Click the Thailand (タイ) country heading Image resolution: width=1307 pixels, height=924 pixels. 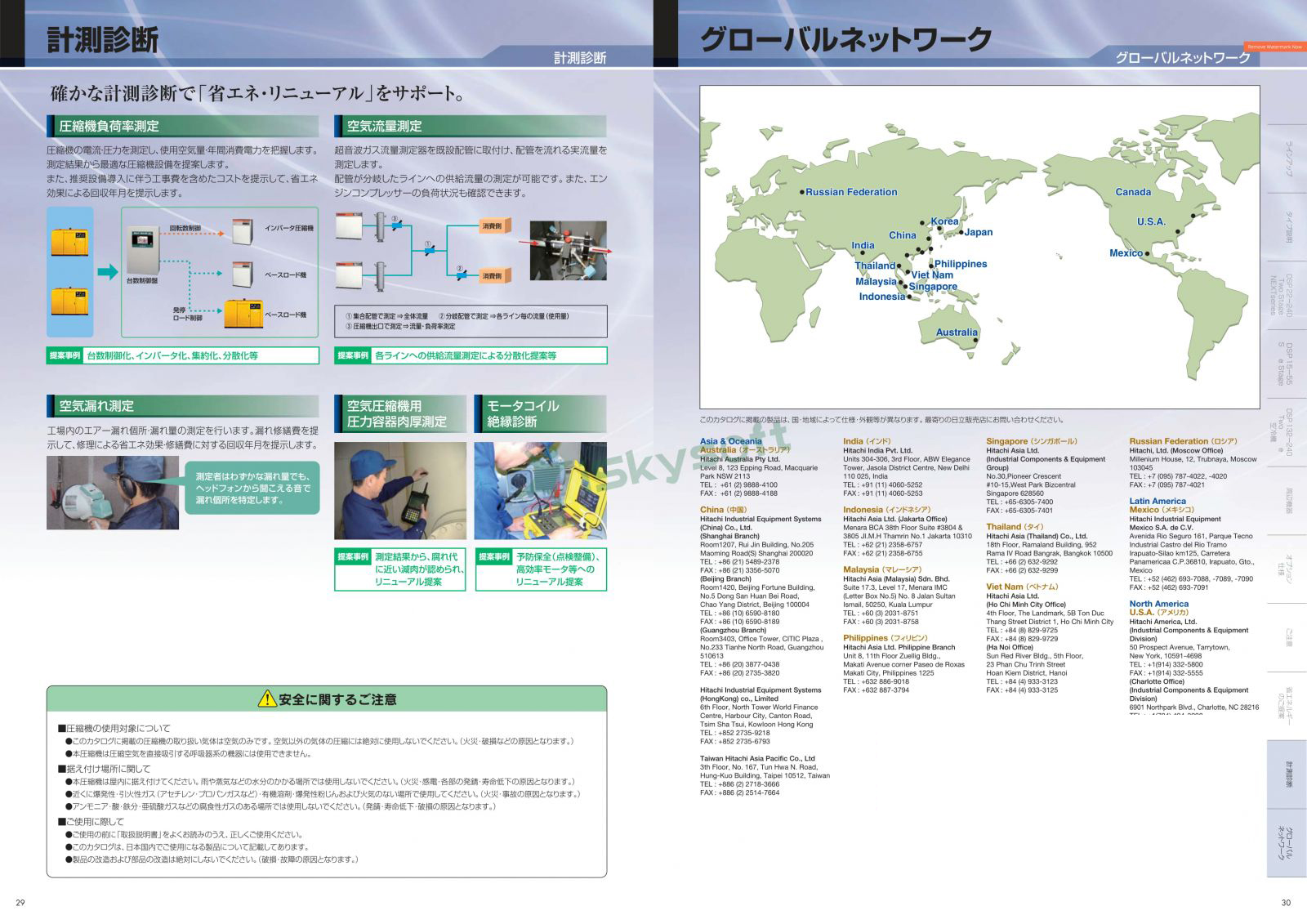click(x=1015, y=527)
